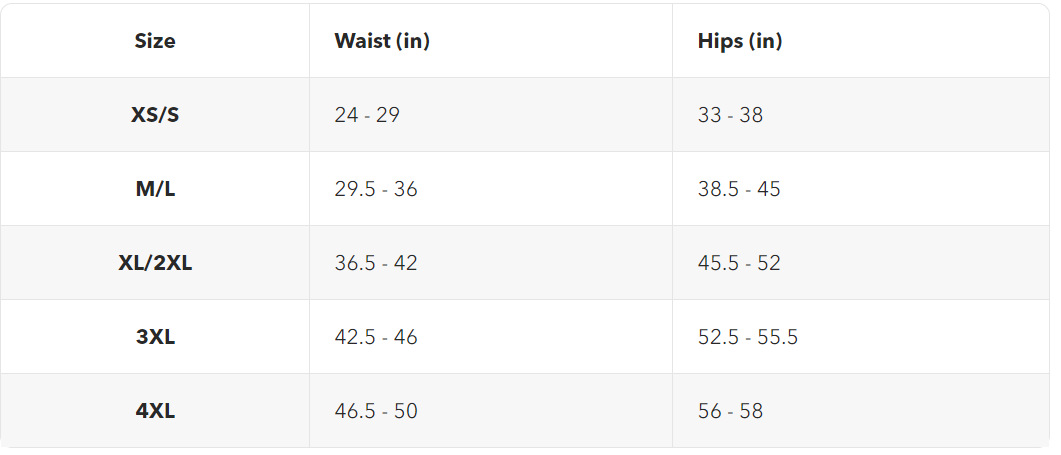Click waist value 46.5 - 50

[x=376, y=411]
